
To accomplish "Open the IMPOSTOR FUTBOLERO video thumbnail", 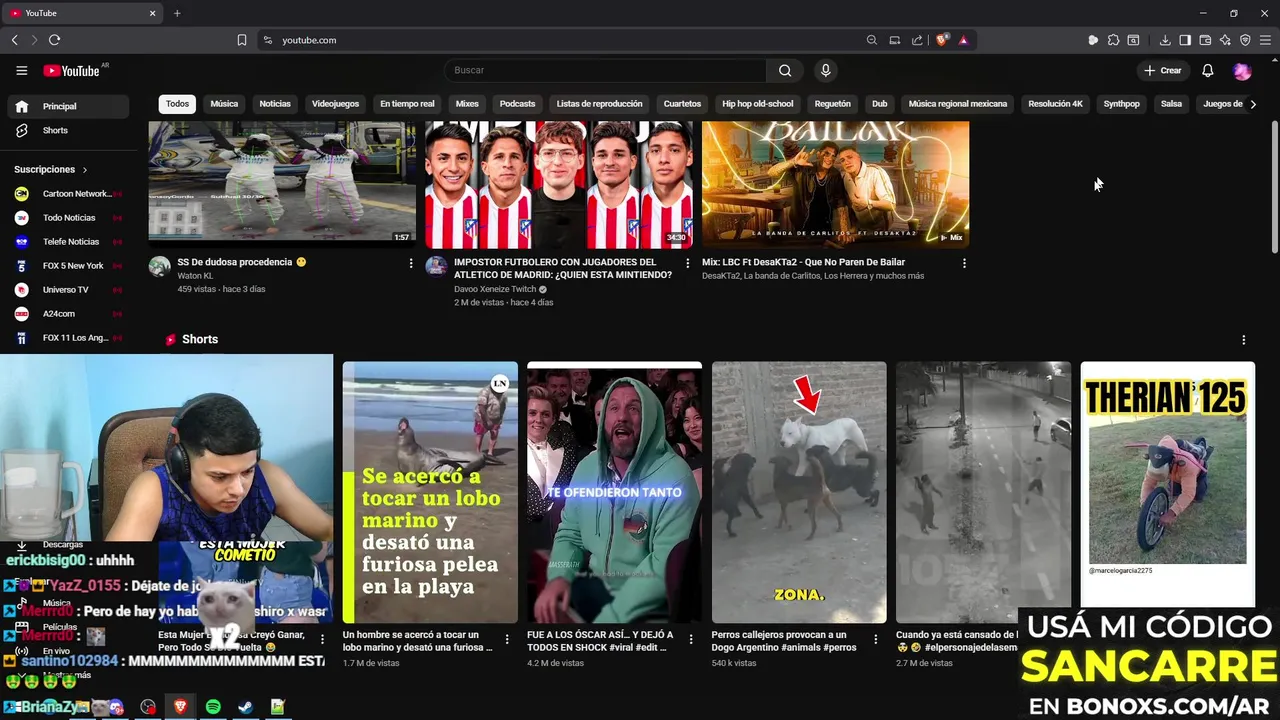I will 559,184.
